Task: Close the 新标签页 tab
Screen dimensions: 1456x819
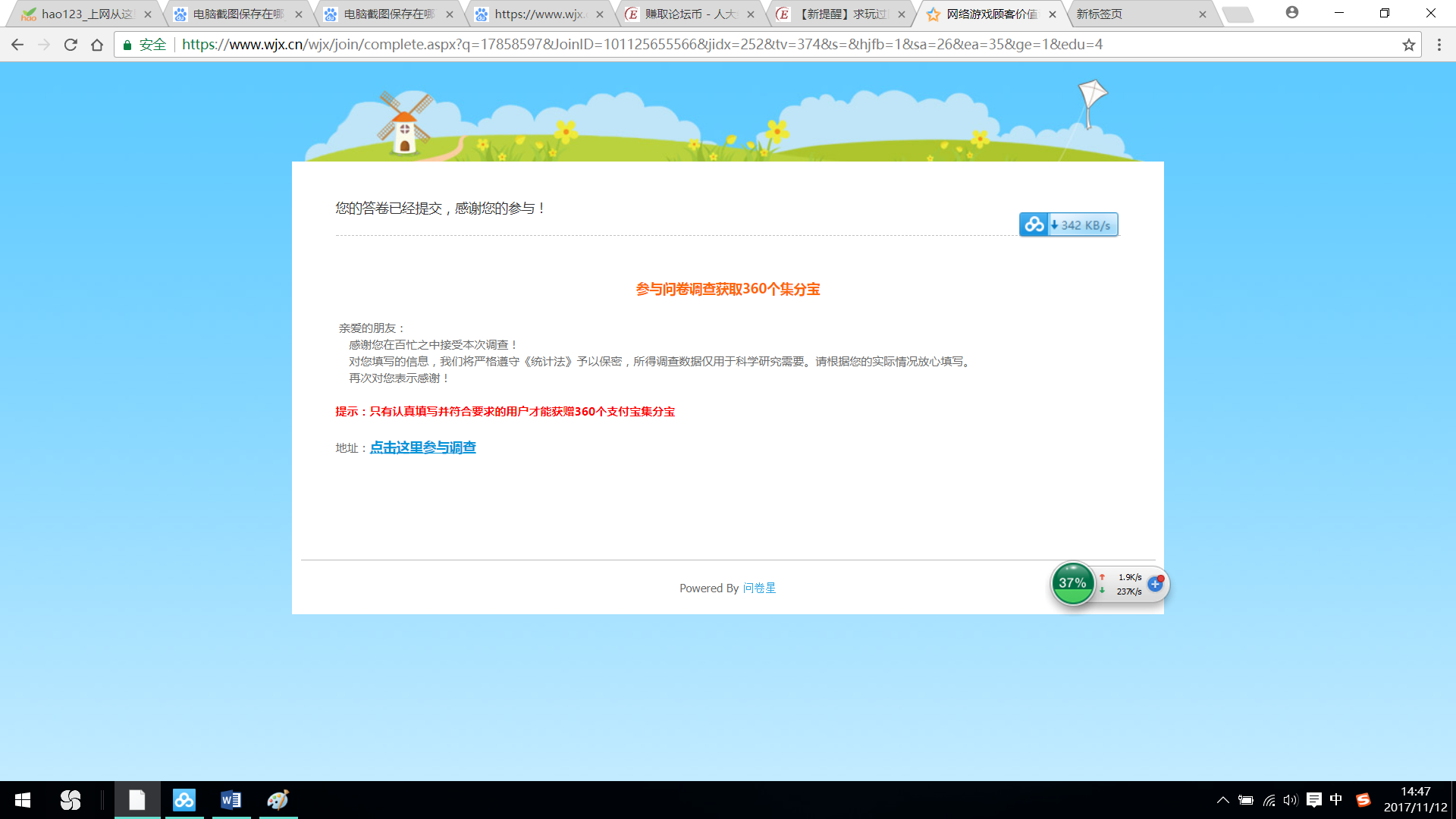Action: [x=1202, y=14]
